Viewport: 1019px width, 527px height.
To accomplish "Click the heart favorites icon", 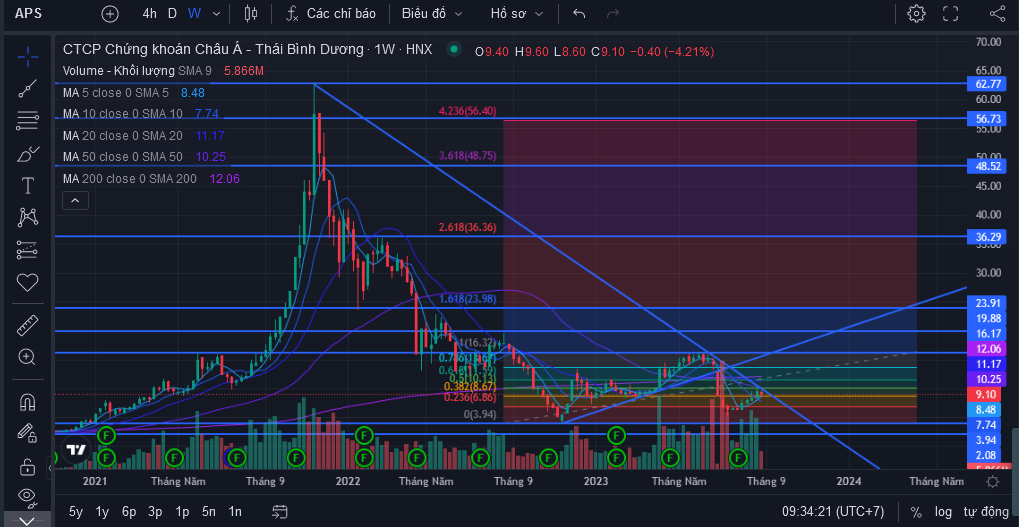I will tap(27, 282).
